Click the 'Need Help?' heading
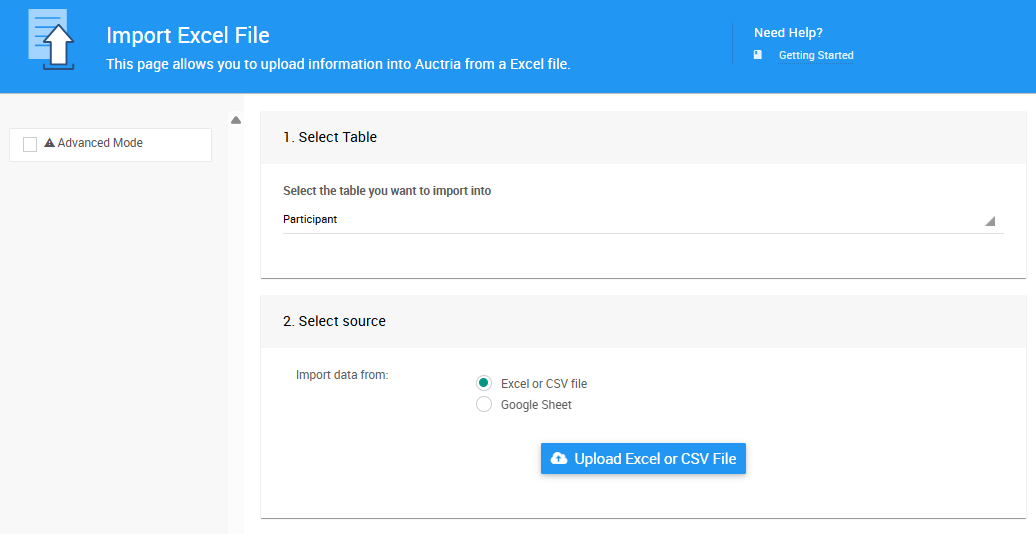 point(788,33)
